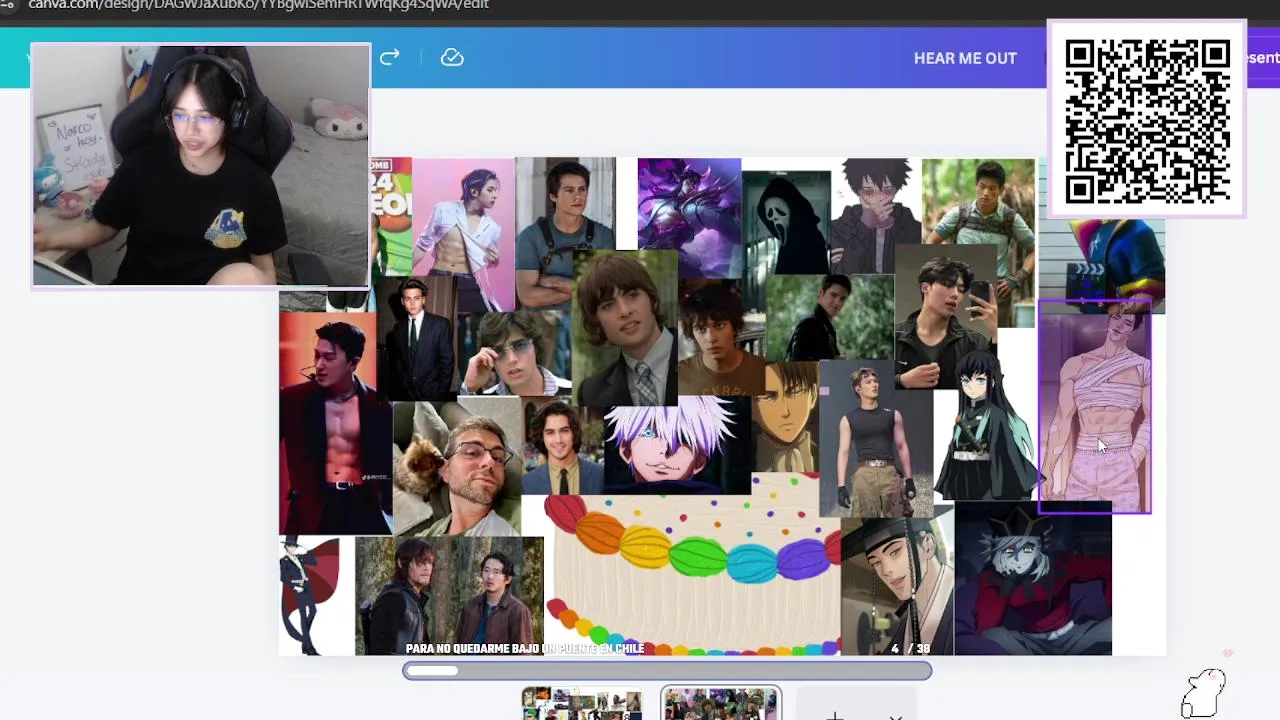
Task: Click the cloud save status icon
Action: [x=452, y=57]
